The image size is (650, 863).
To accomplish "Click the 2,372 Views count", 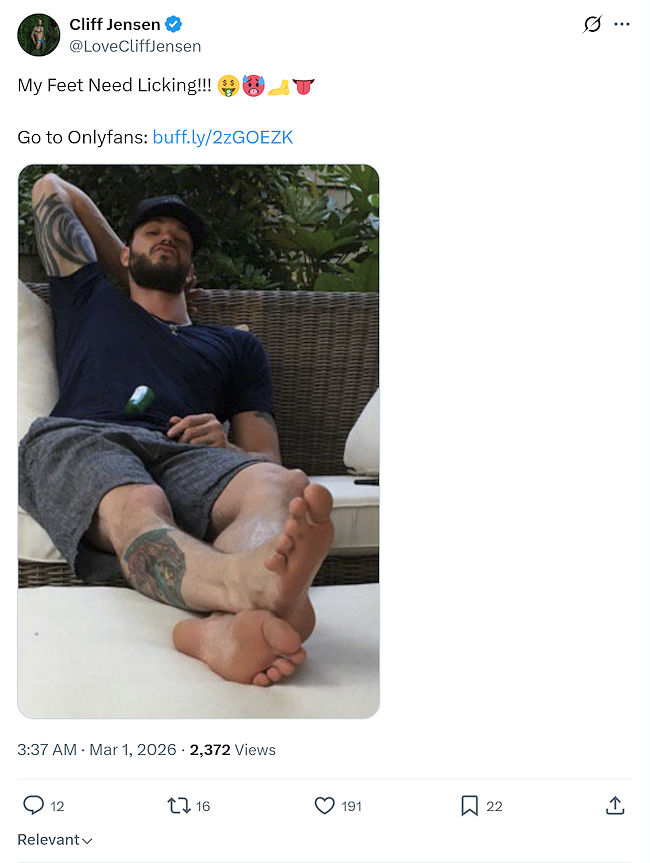I will [233, 750].
